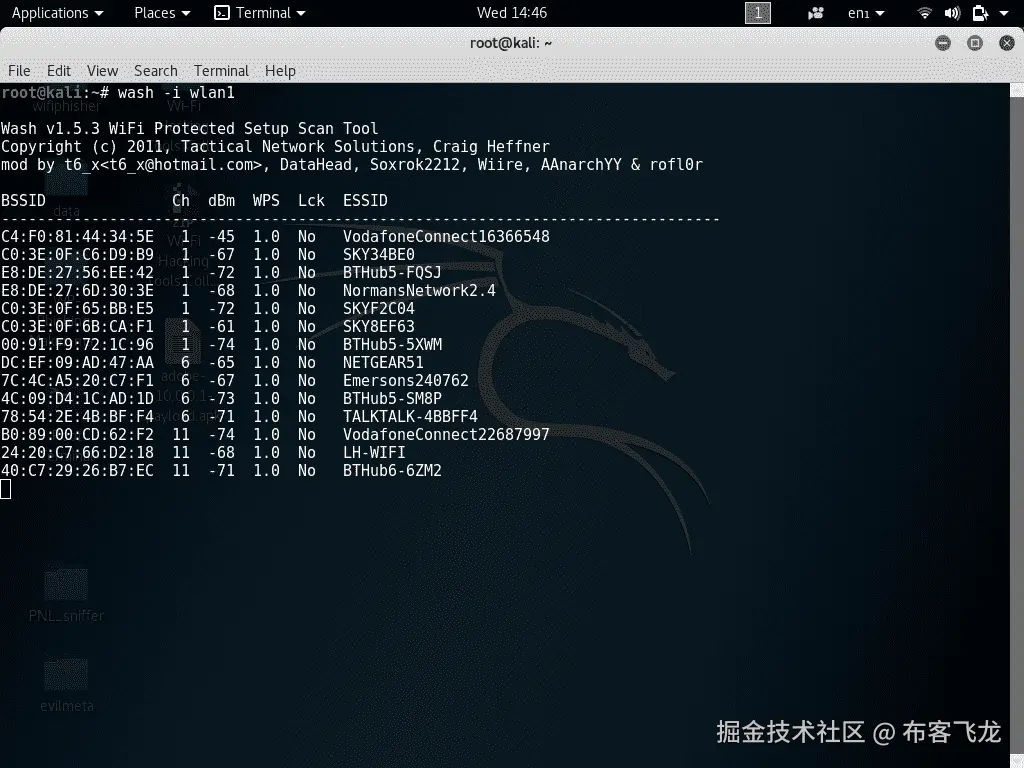
Task: Click ESSID BTHub6-6ZM2
Action: click(x=392, y=470)
